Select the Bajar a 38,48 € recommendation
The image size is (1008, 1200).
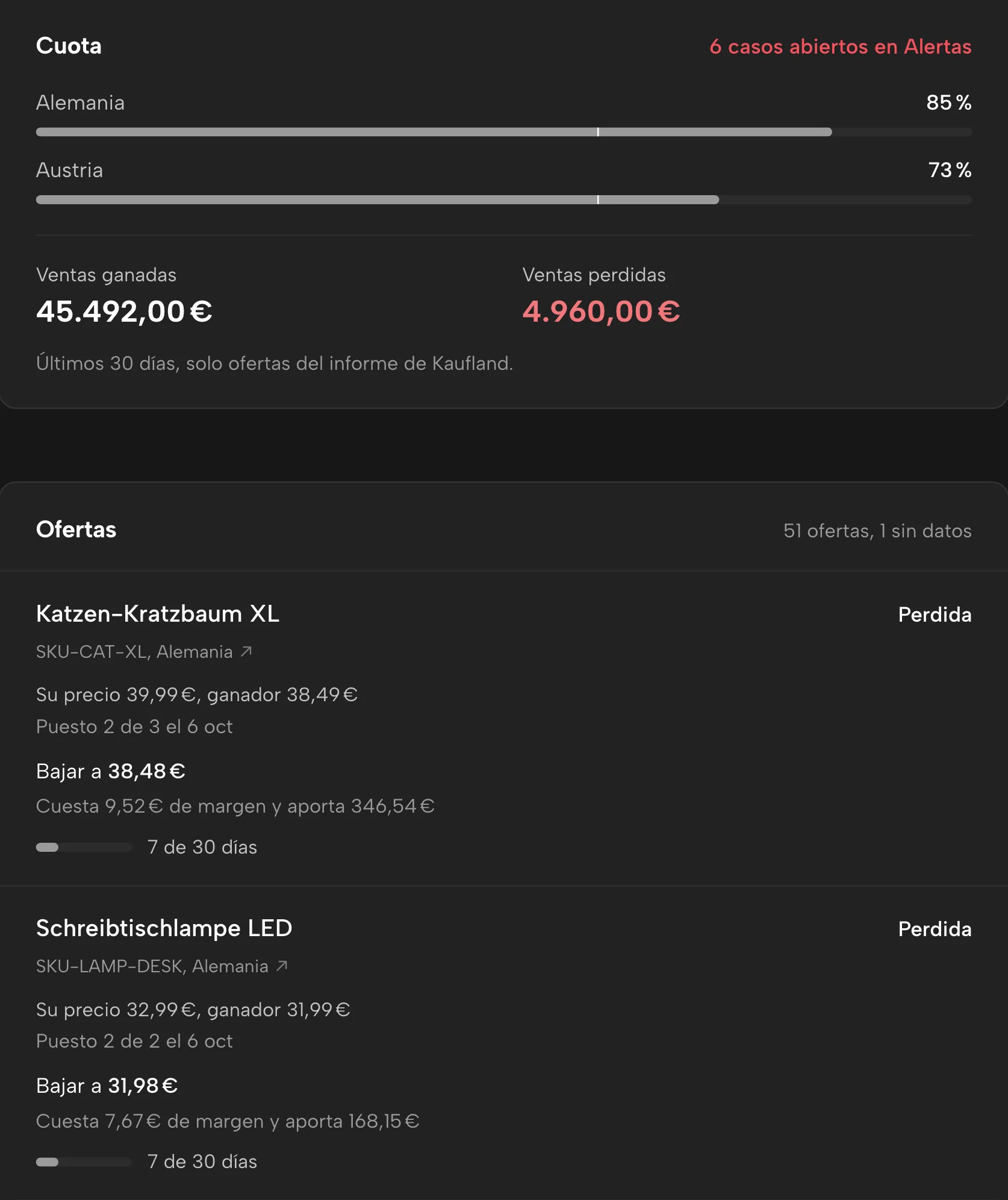tap(111, 771)
